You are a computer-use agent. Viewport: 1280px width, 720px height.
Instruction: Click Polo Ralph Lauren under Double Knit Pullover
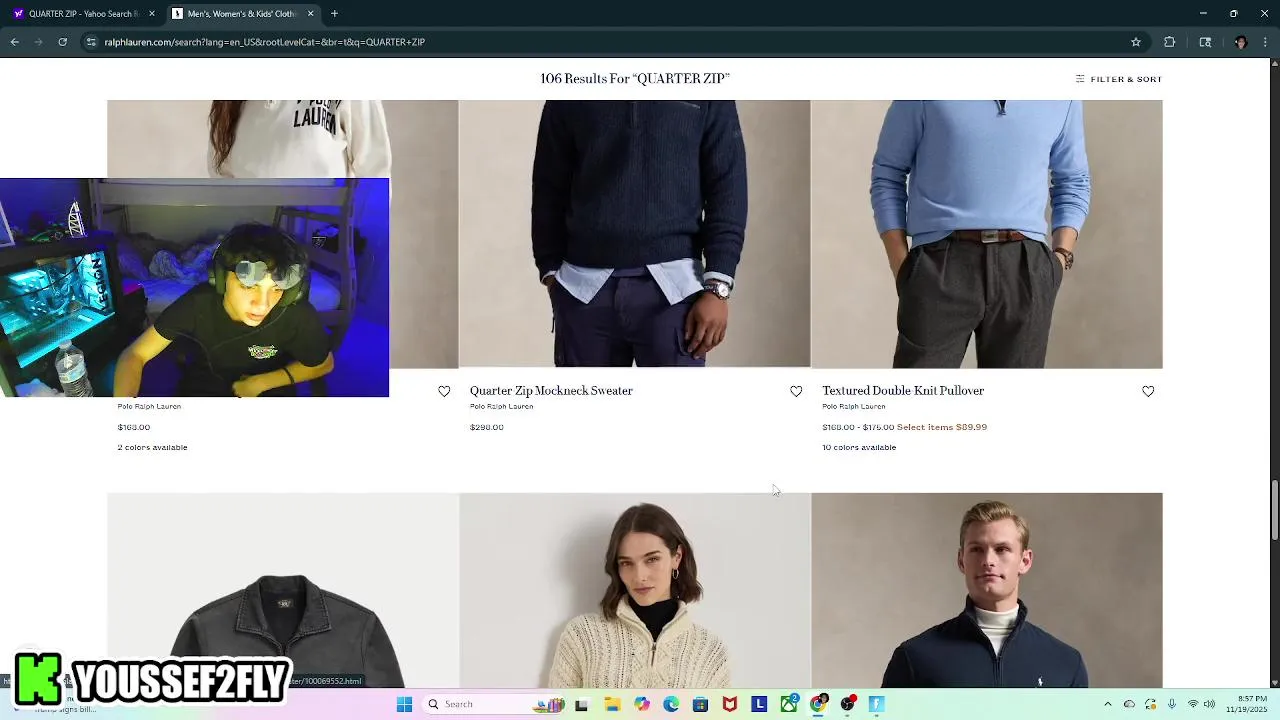[853, 406]
